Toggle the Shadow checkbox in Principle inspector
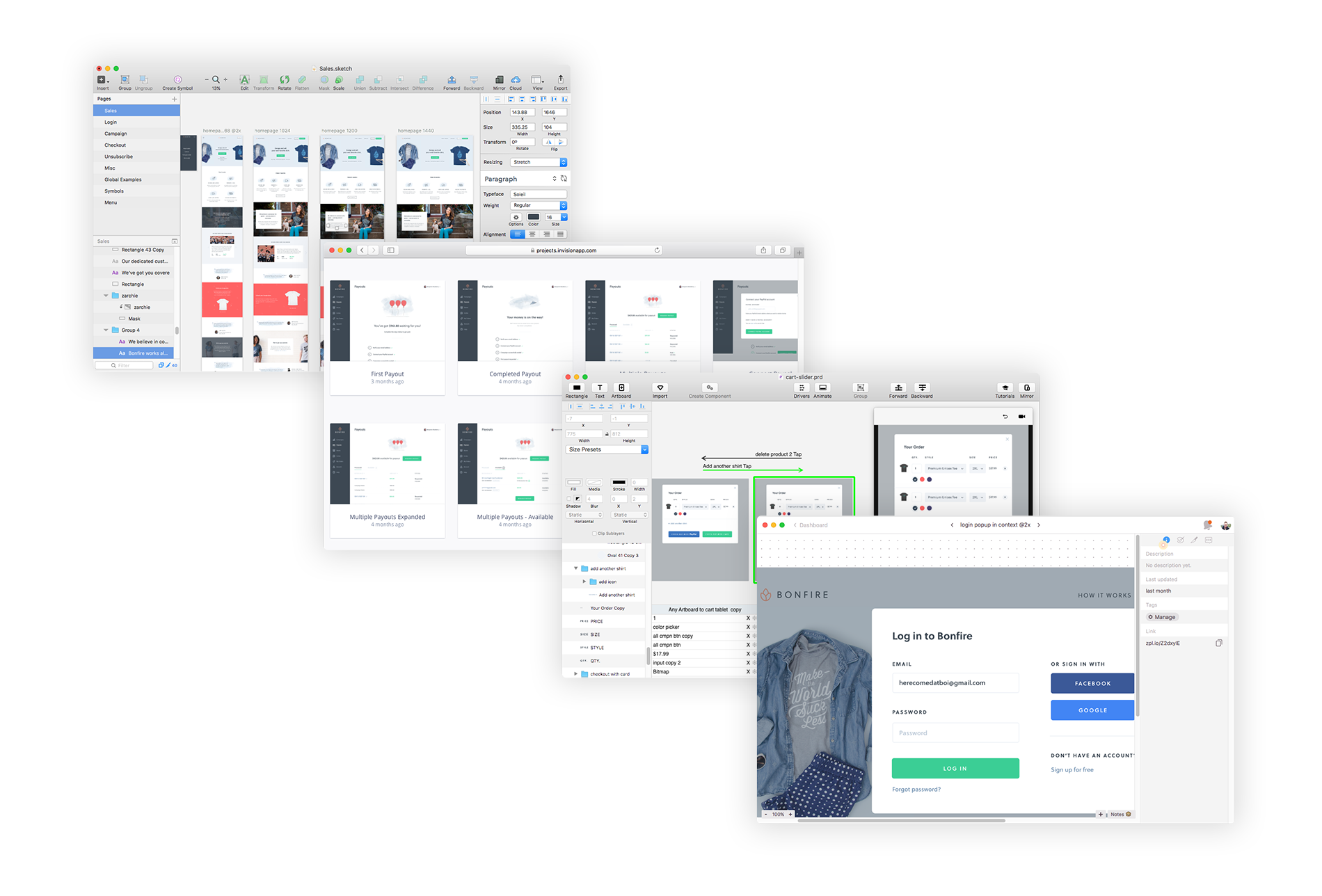Image resolution: width=1322 pixels, height=896 pixels. [568, 499]
